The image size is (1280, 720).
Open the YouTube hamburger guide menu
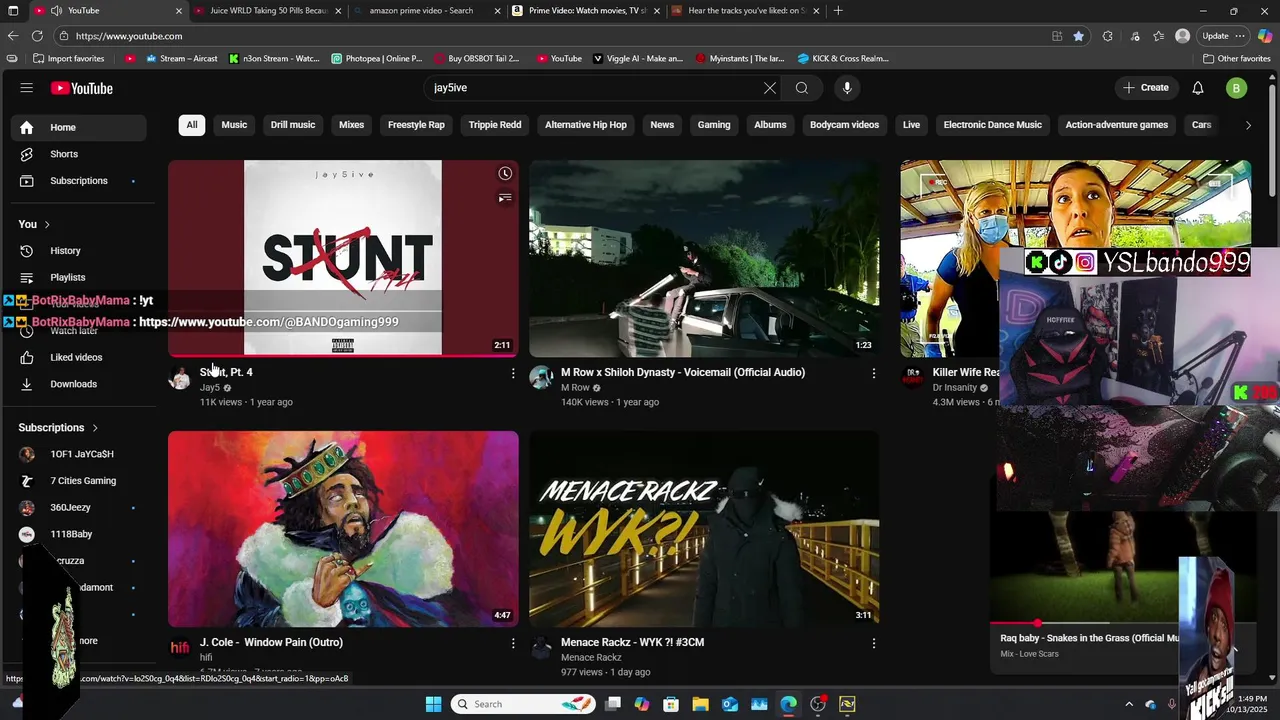coord(27,88)
